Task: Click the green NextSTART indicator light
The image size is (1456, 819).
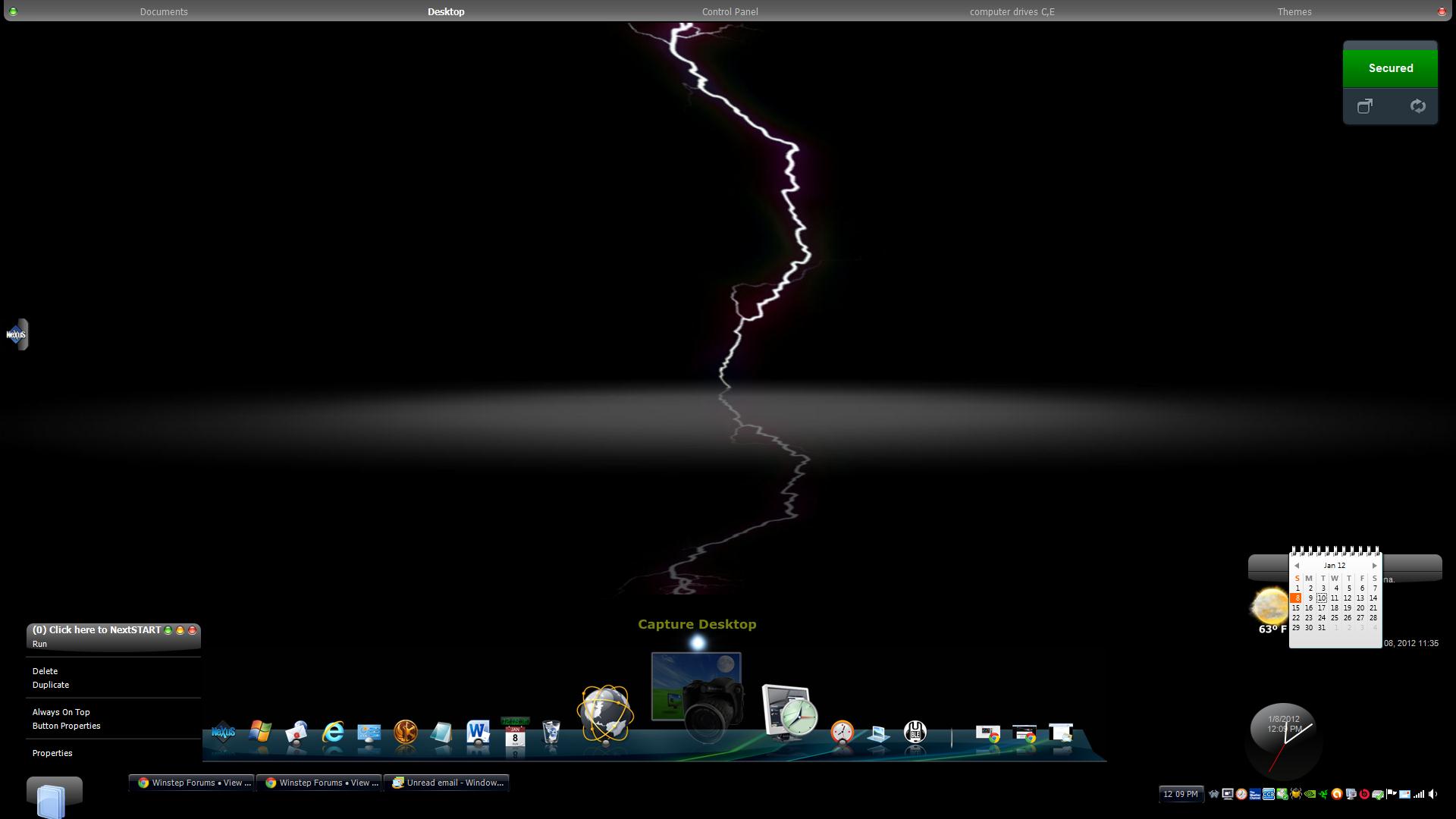Action: point(168,630)
